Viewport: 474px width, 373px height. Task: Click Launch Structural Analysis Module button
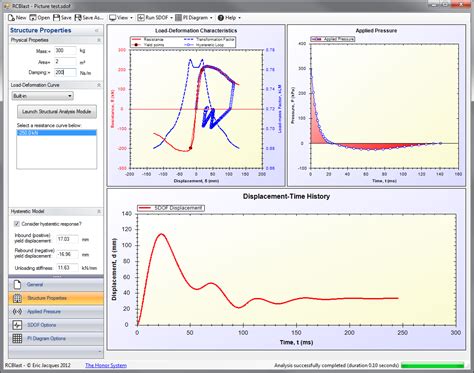[57, 111]
